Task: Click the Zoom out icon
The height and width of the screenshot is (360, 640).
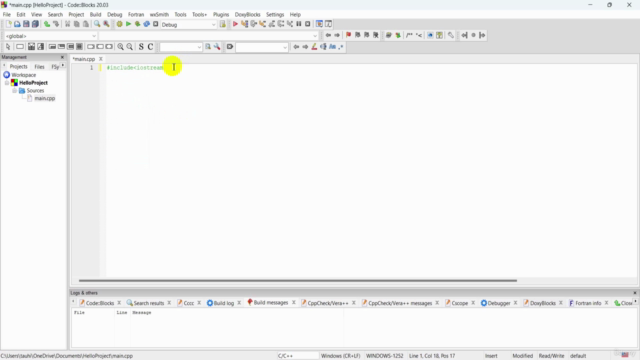Action: 130,47
